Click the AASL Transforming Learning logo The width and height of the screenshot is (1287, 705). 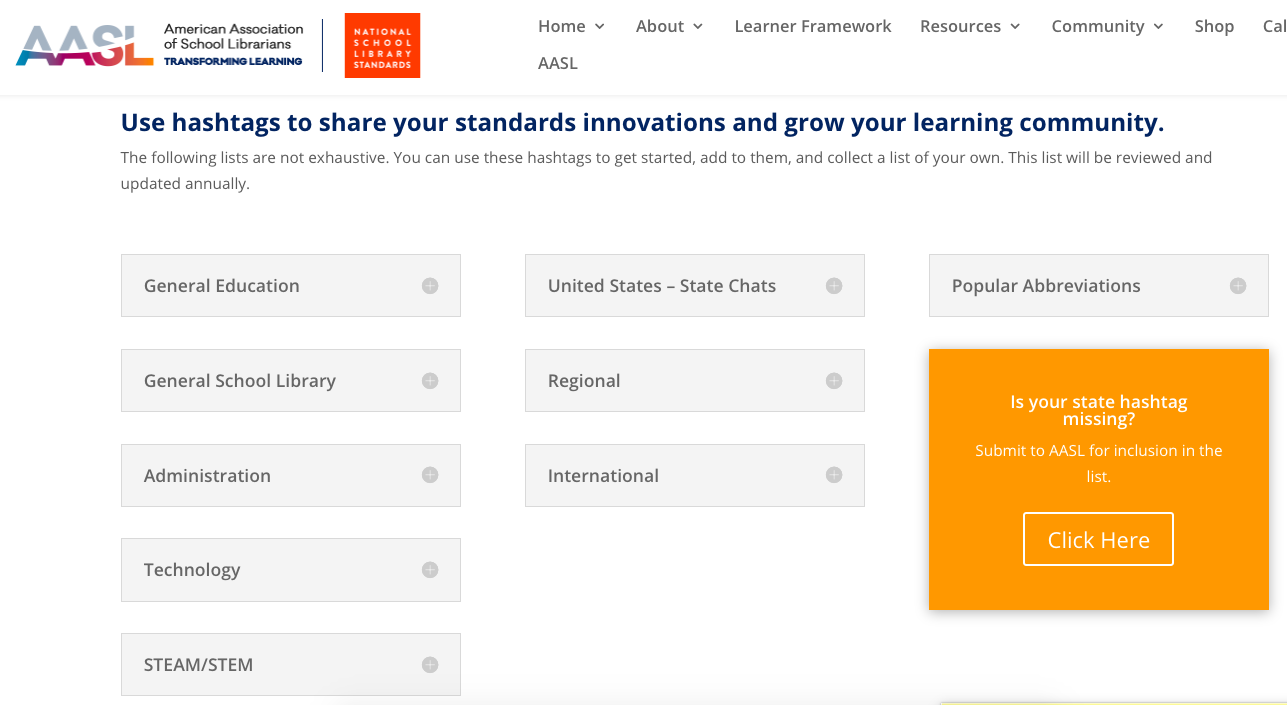pyautogui.click(x=160, y=45)
